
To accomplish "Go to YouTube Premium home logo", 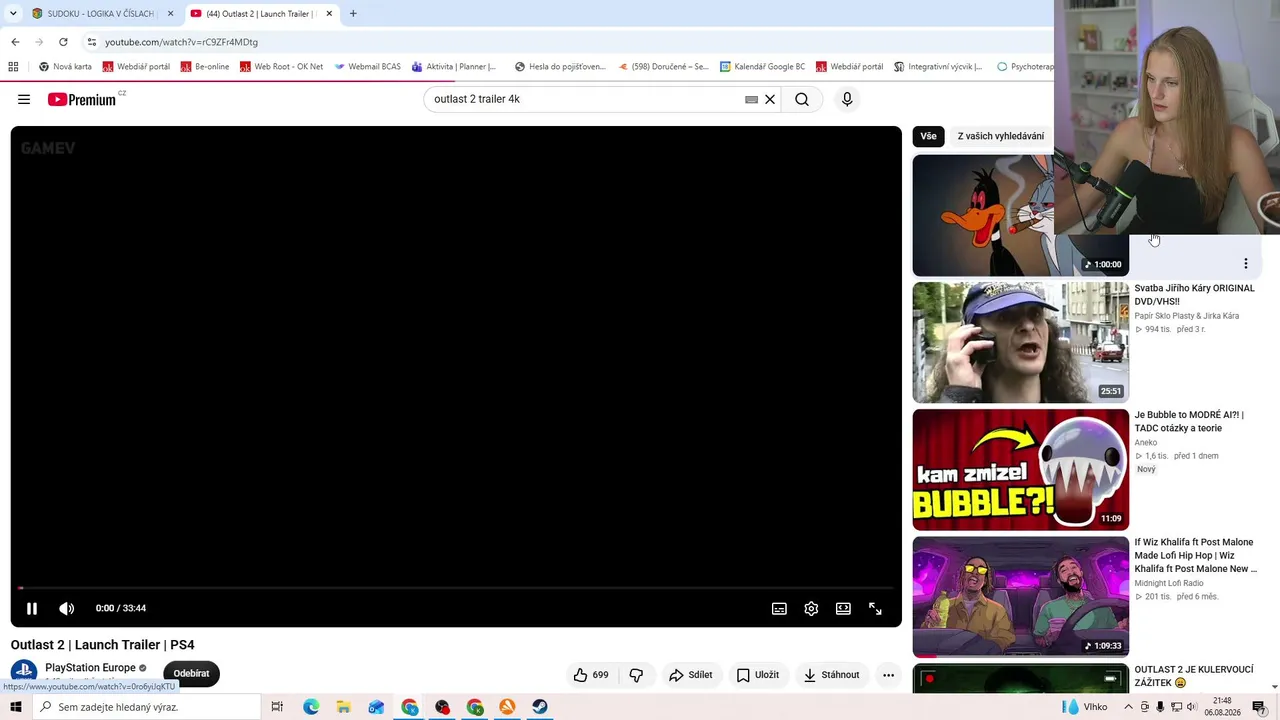I will (82, 99).
